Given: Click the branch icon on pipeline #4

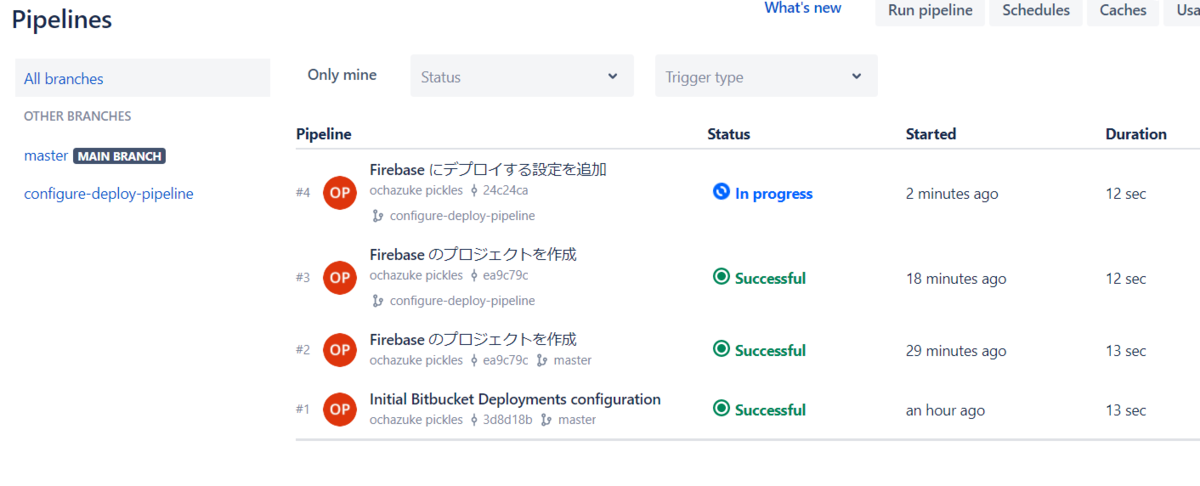Looking at the screenshot, I should pos(378,215).
